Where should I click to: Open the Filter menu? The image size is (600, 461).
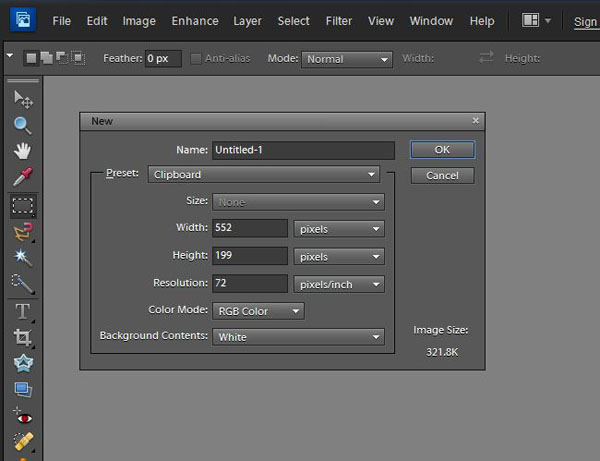click(339, 21)
